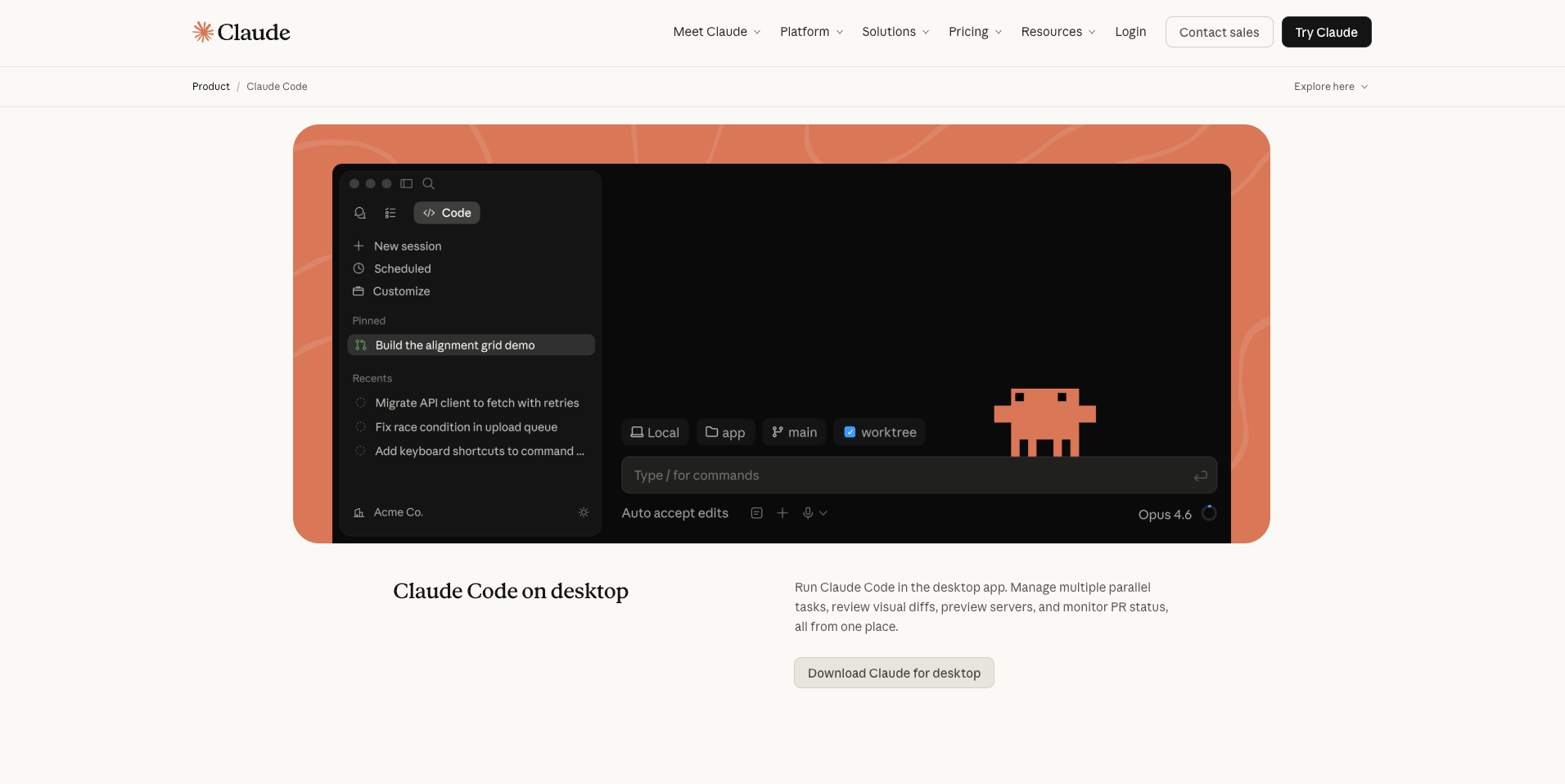Click the Claude Code on desktop heading
The width and height of the screenshot is (1565, 784).
(511, 591)
